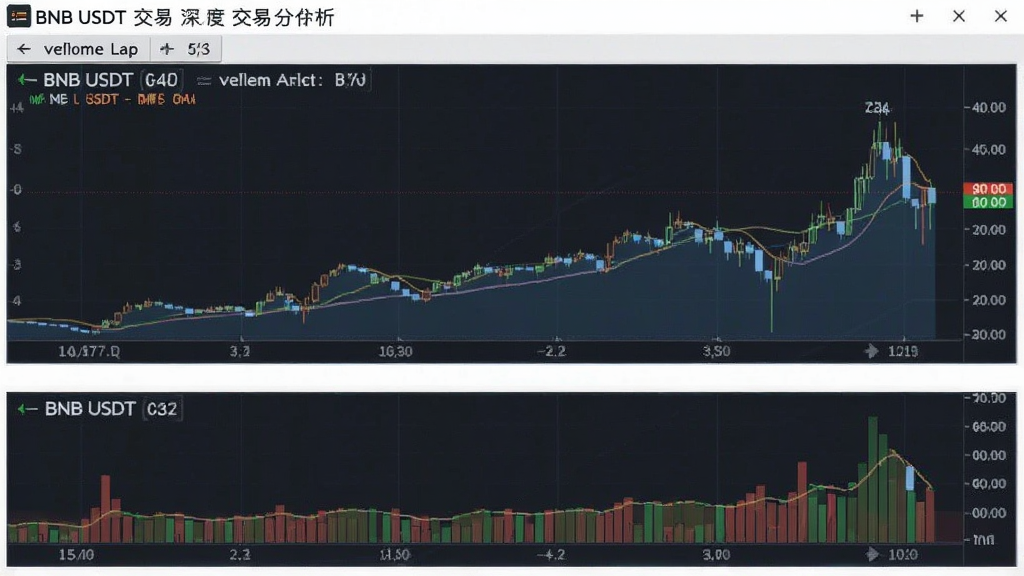Screen dimensions: 1024x576
Task: Click the app icon beside the BNB USDT title
Action: (18, 16)
